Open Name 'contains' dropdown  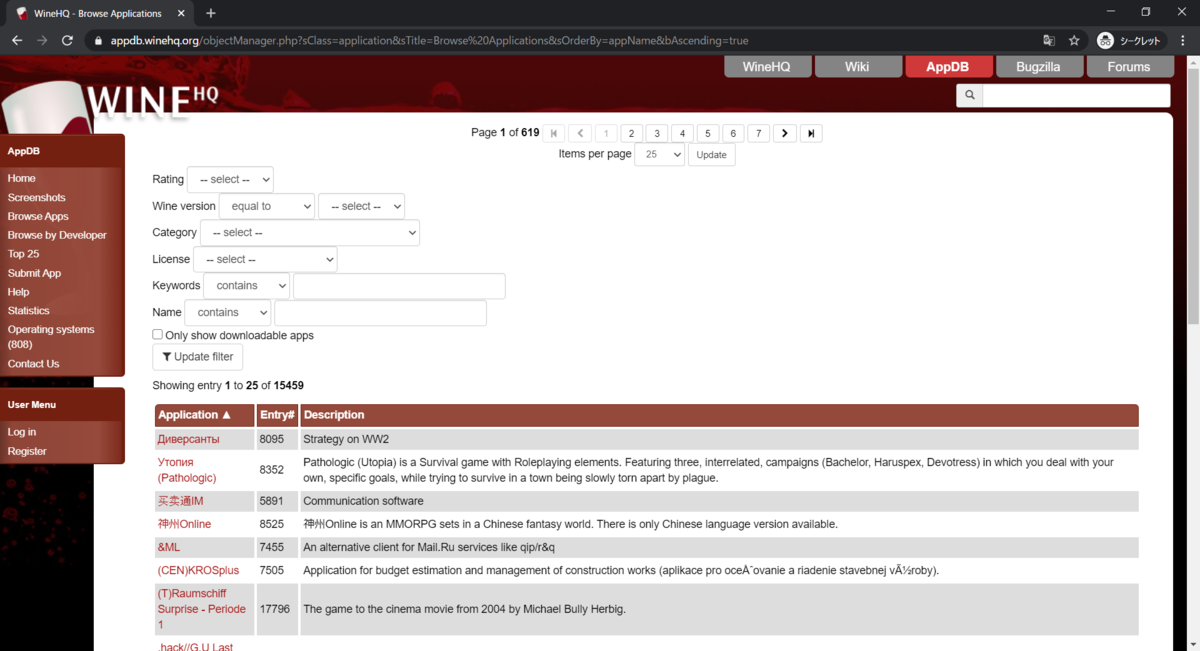(228, 312)
